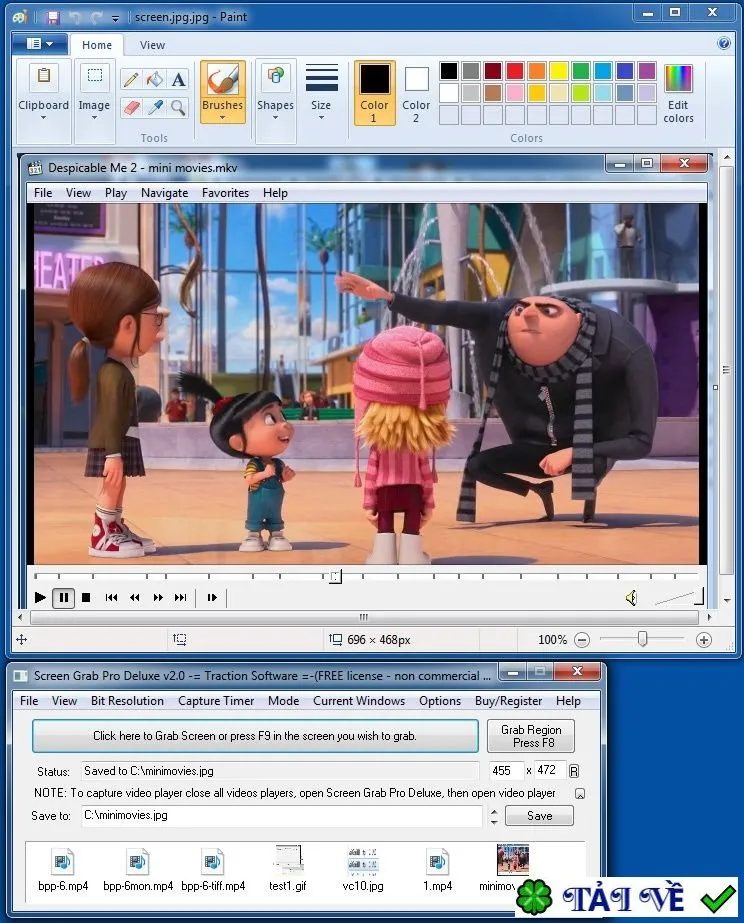Pick the yellow color swatch in the palette
Screen dimensions: 744x923
coord(559,71)
